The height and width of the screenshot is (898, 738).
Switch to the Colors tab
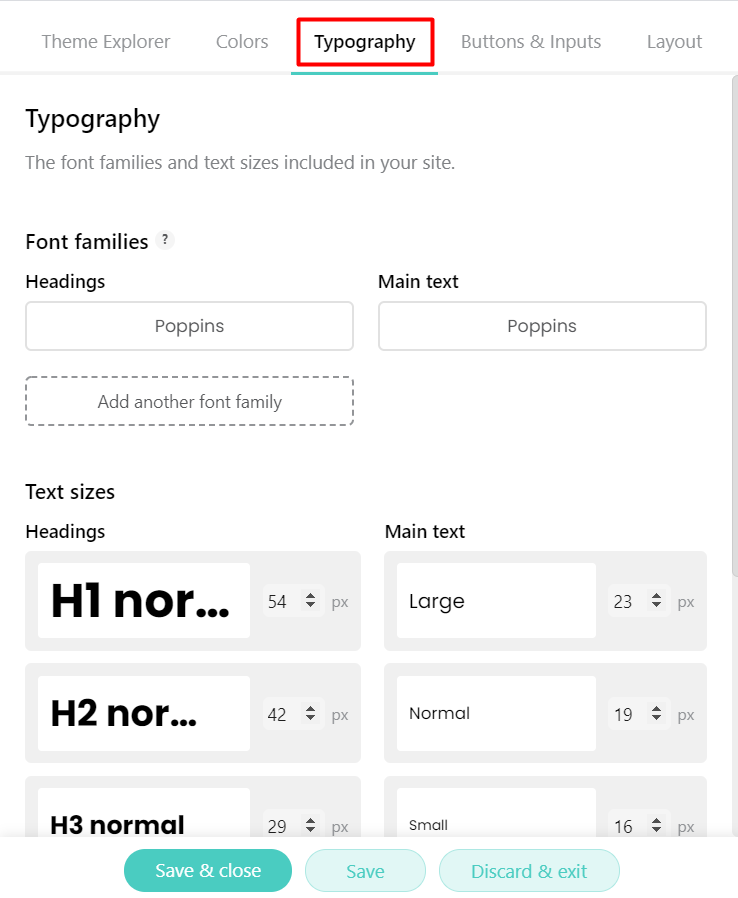[x=242, y=42]
